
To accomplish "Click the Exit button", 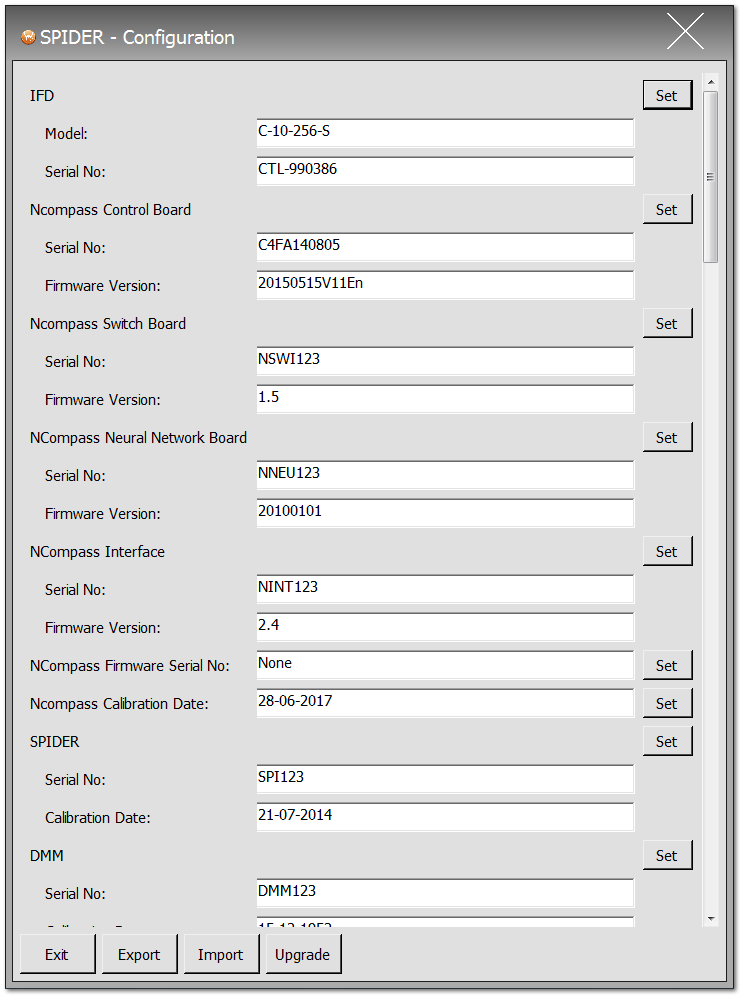I will click(x=57, y=954).
